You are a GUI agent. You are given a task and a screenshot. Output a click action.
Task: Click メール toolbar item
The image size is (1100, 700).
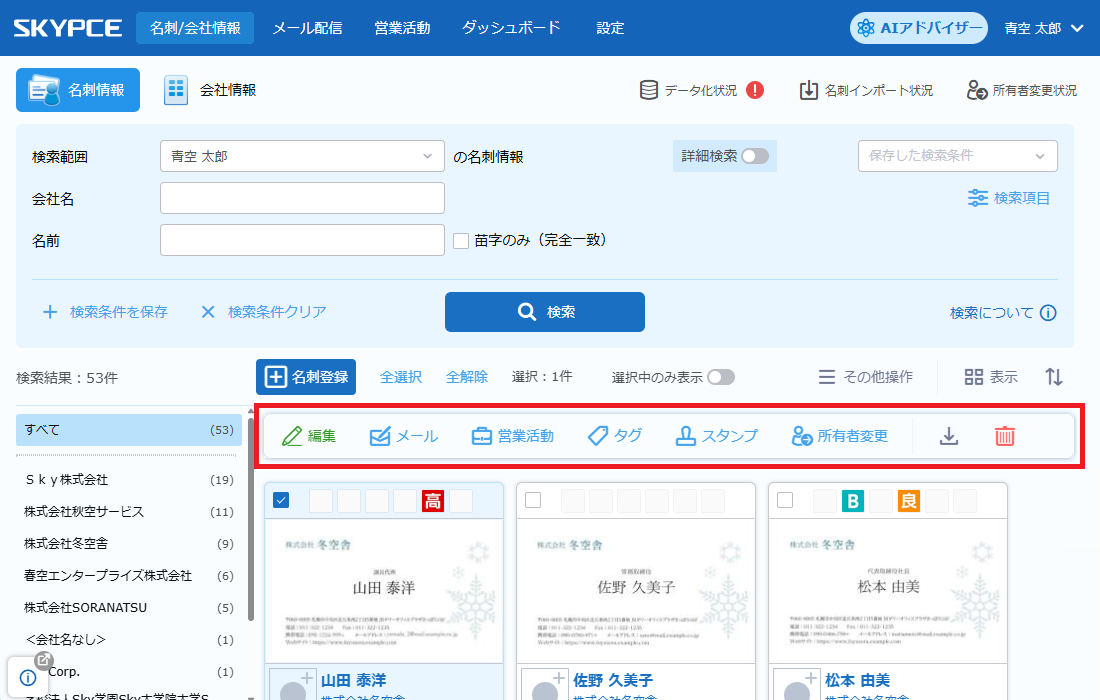(403, 436)
